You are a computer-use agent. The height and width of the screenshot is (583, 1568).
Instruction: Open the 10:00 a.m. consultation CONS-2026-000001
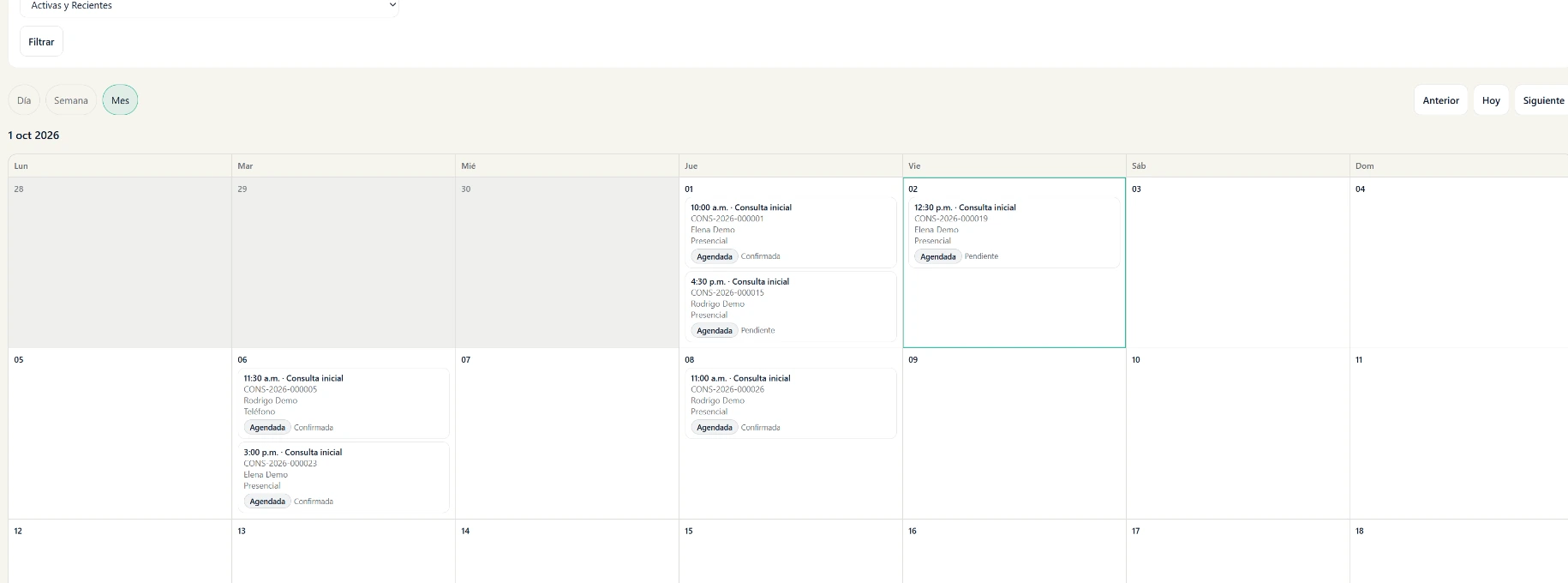[790, 232]
